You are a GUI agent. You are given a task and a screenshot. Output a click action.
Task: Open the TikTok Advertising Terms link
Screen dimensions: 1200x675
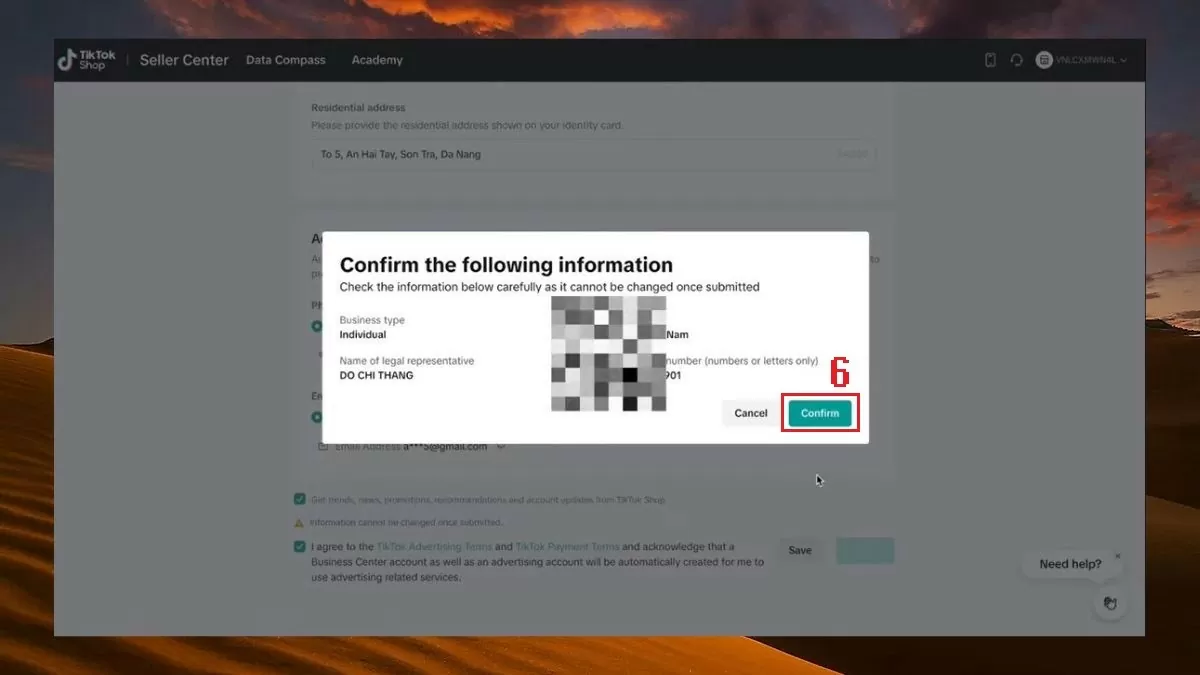tap(434, 547)
